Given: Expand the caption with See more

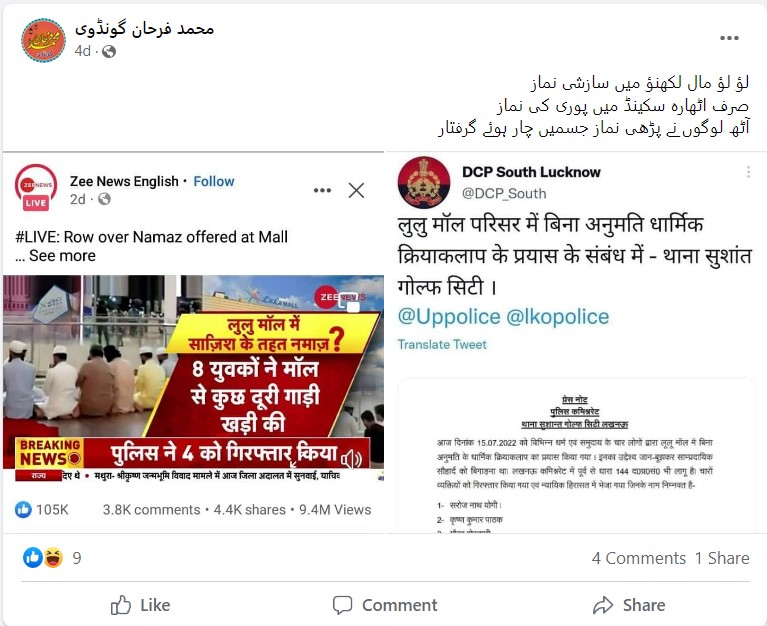Looking at the screenshot, I should (x=62, y=256).
